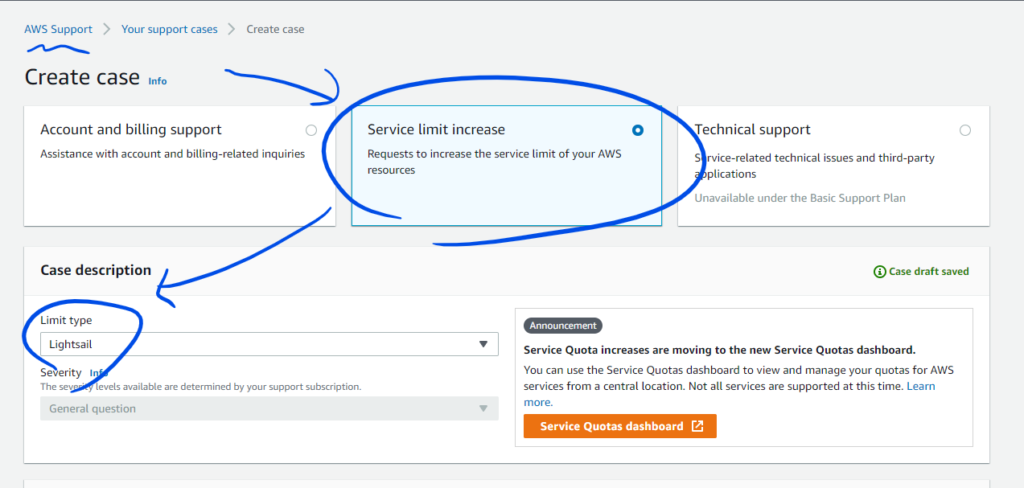Image resolution: width=1024 pixels, height=488 pixels.
Task: Follow the Learn more link in announcement
Action: coord(921,386)
